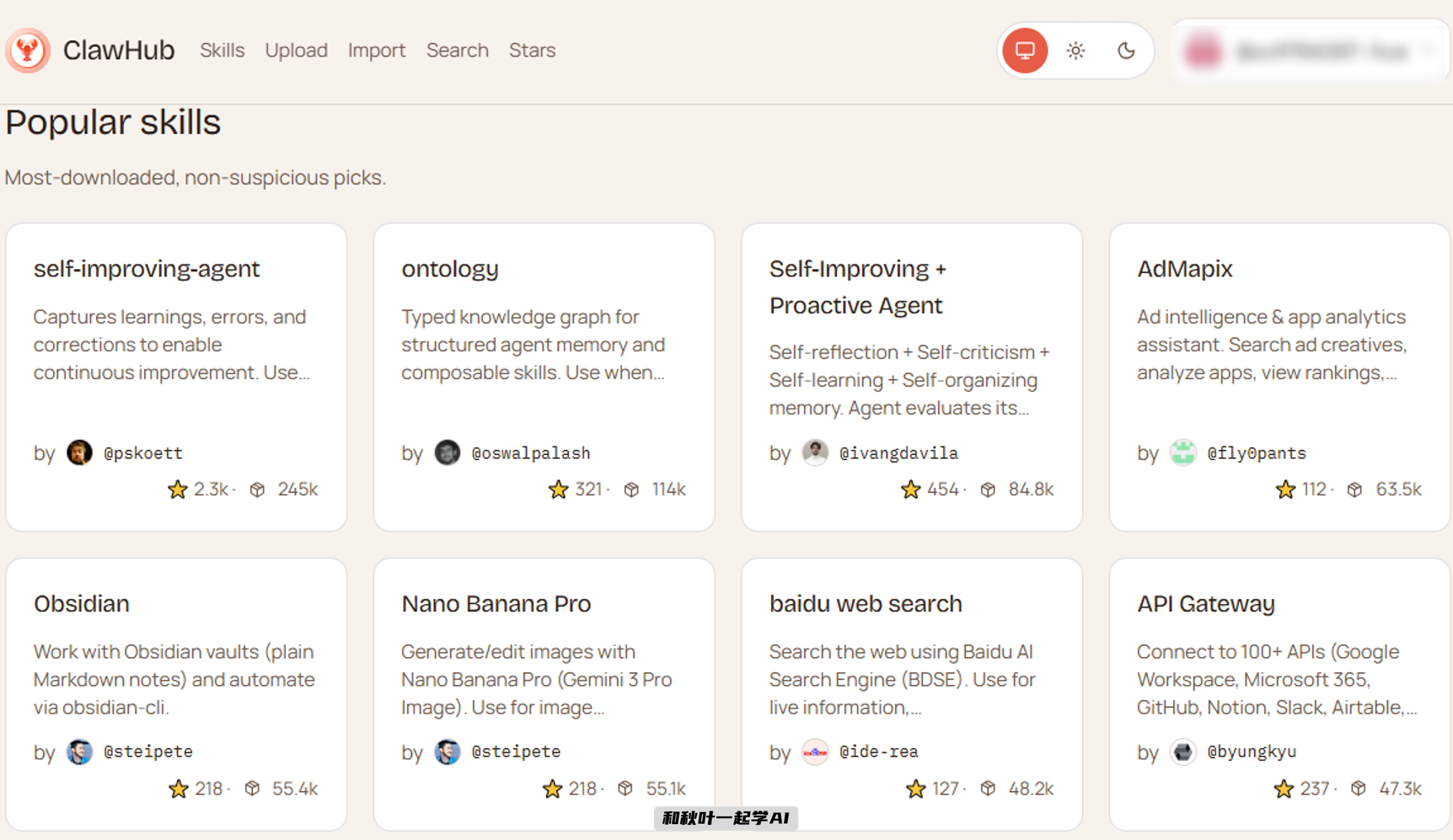Click the ClawHub lobster logo icon
Viewport: 1453px width, 840px height.
pos(28,51)
